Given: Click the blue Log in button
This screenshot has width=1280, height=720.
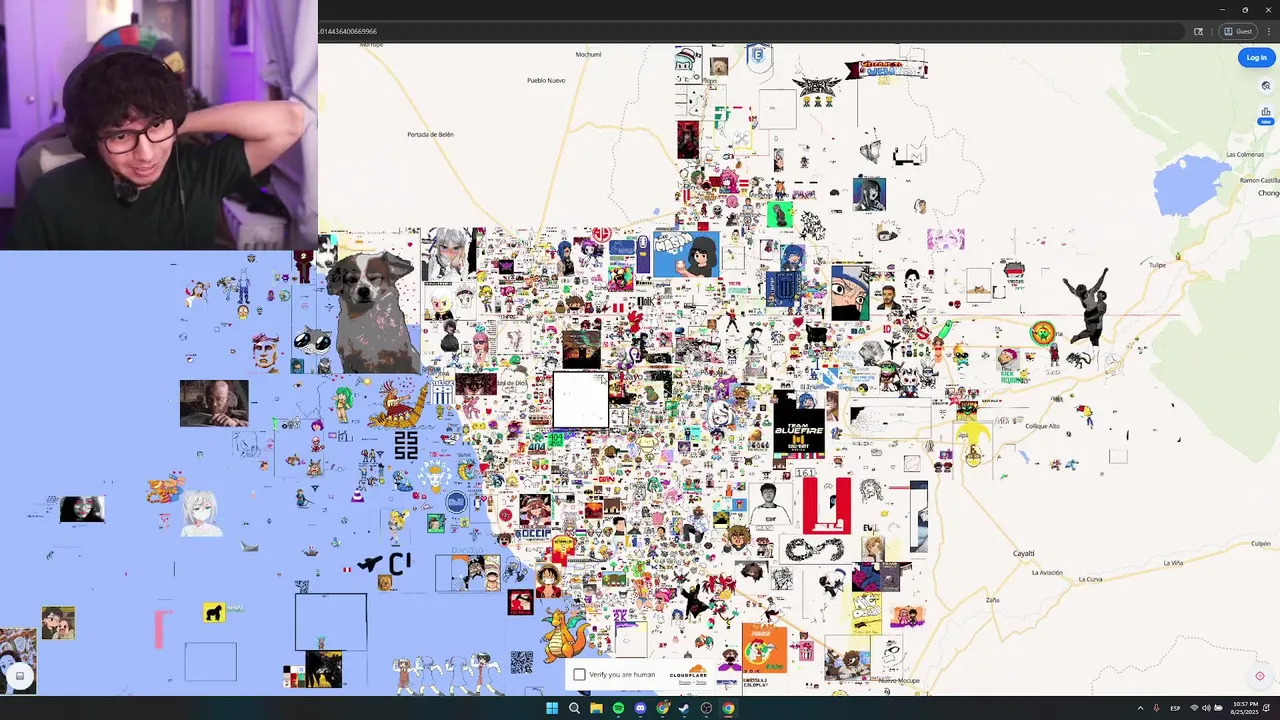Looking at the screenshot, I should [1256, 58].
